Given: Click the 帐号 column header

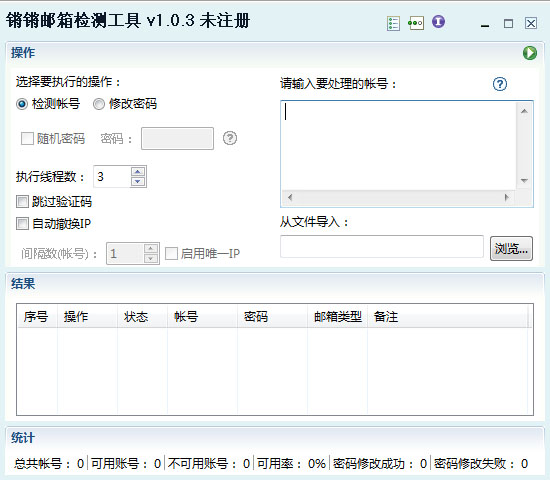Looking at the screenshot, I should 202,316.
